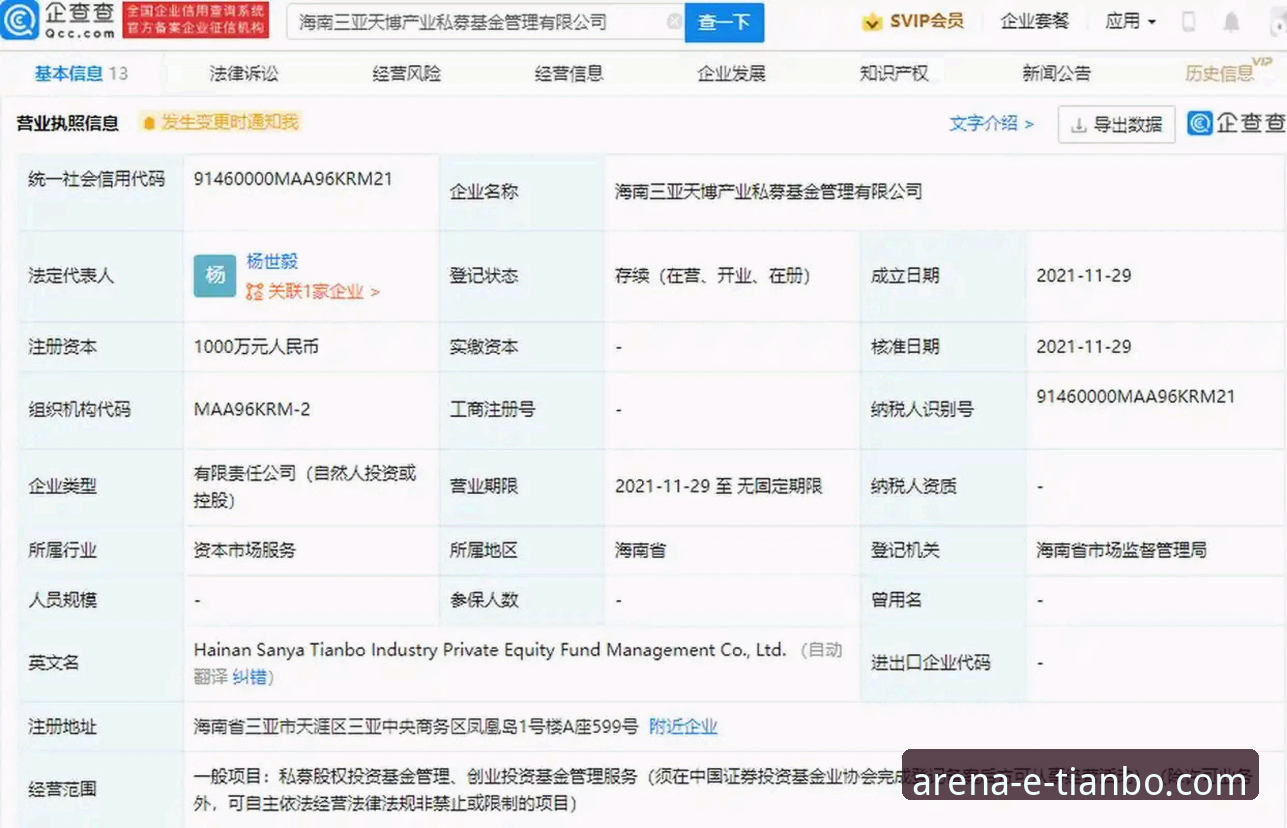Switch to the 知识产权 tab

click(894, 73)
